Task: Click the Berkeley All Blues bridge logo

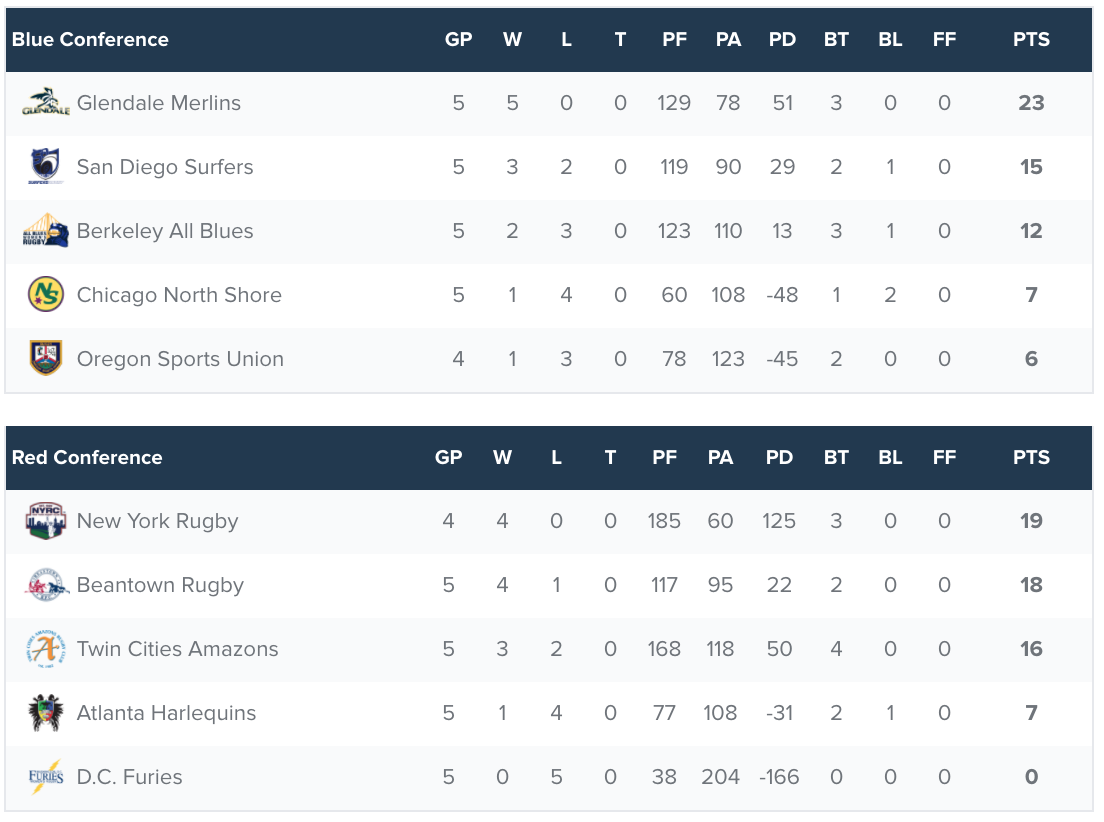Action: [46, 231]
